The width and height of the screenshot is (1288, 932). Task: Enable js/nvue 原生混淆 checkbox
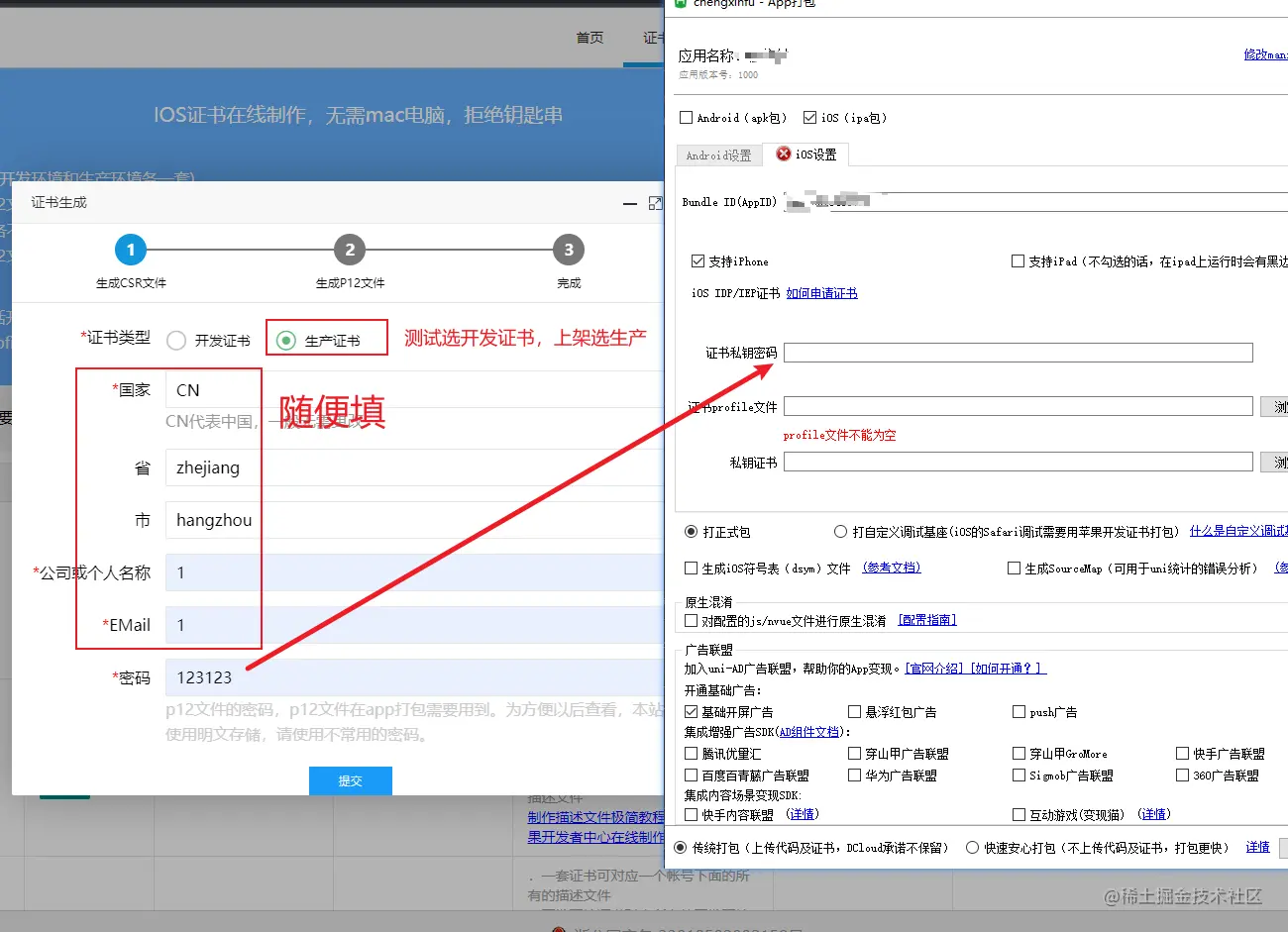point(692,621)
